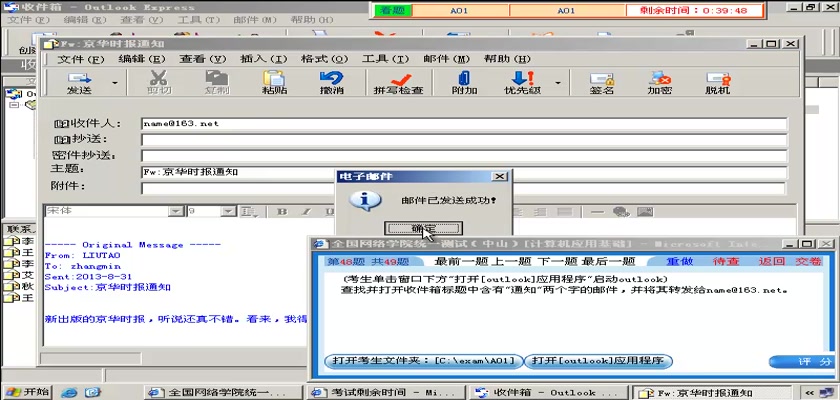Screen dimensions: 840x400
Task: Click the paragraph style icon
Action: (249, 212)
